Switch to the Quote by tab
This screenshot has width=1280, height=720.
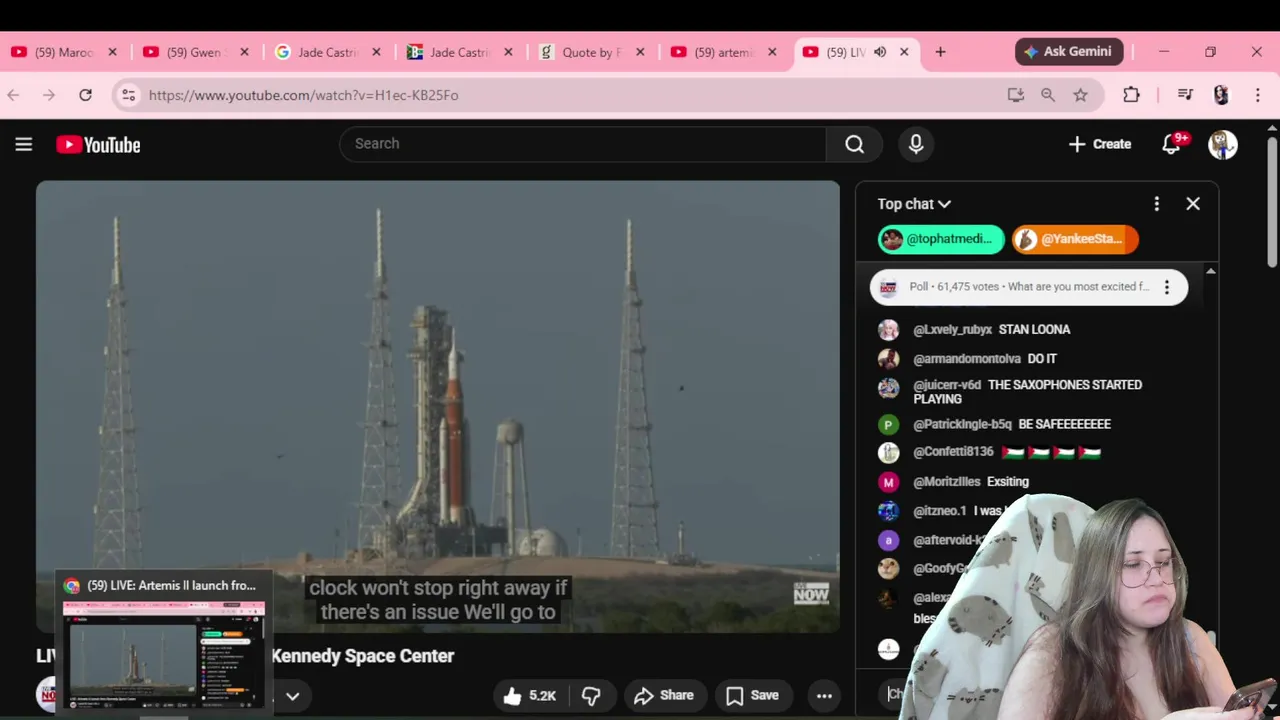(592, 52)
